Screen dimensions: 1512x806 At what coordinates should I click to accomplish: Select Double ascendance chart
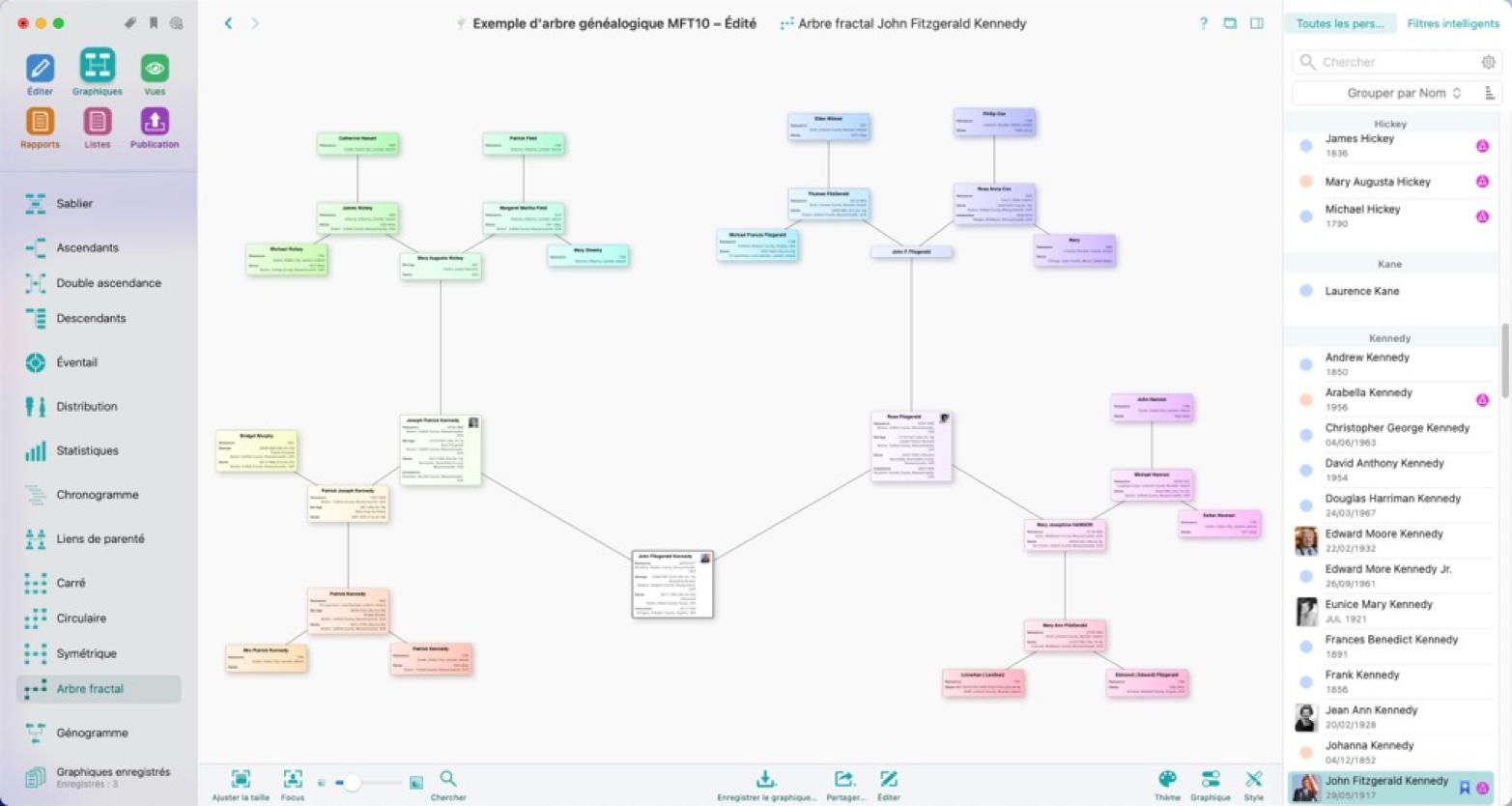click(97, 283)
